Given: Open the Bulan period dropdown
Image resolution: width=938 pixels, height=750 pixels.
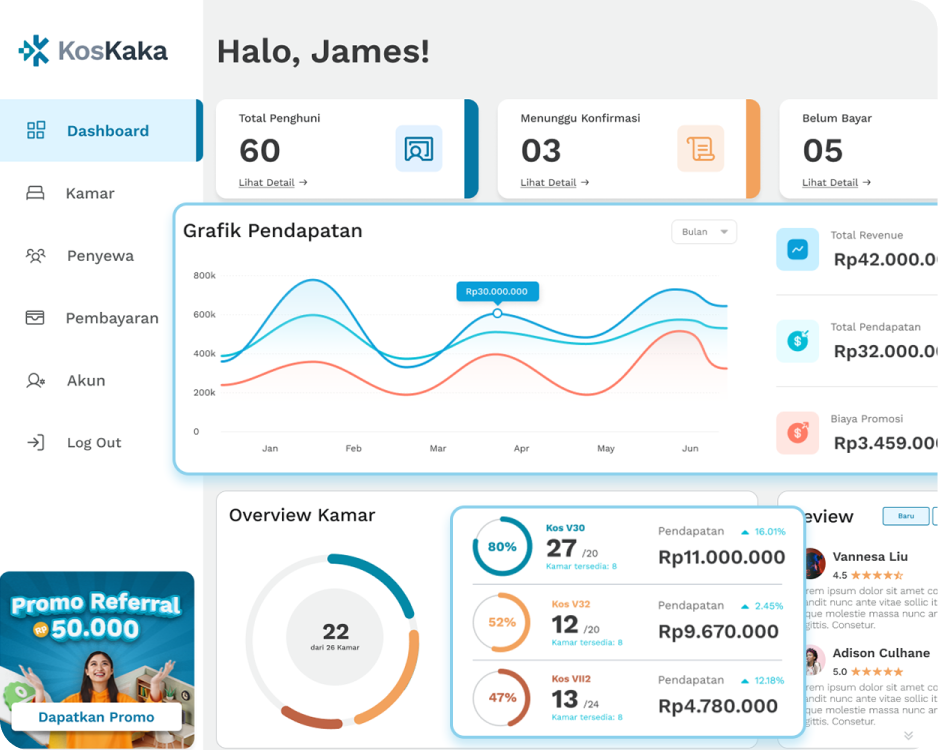Looking at the screenshot, I should click(704, 232).
